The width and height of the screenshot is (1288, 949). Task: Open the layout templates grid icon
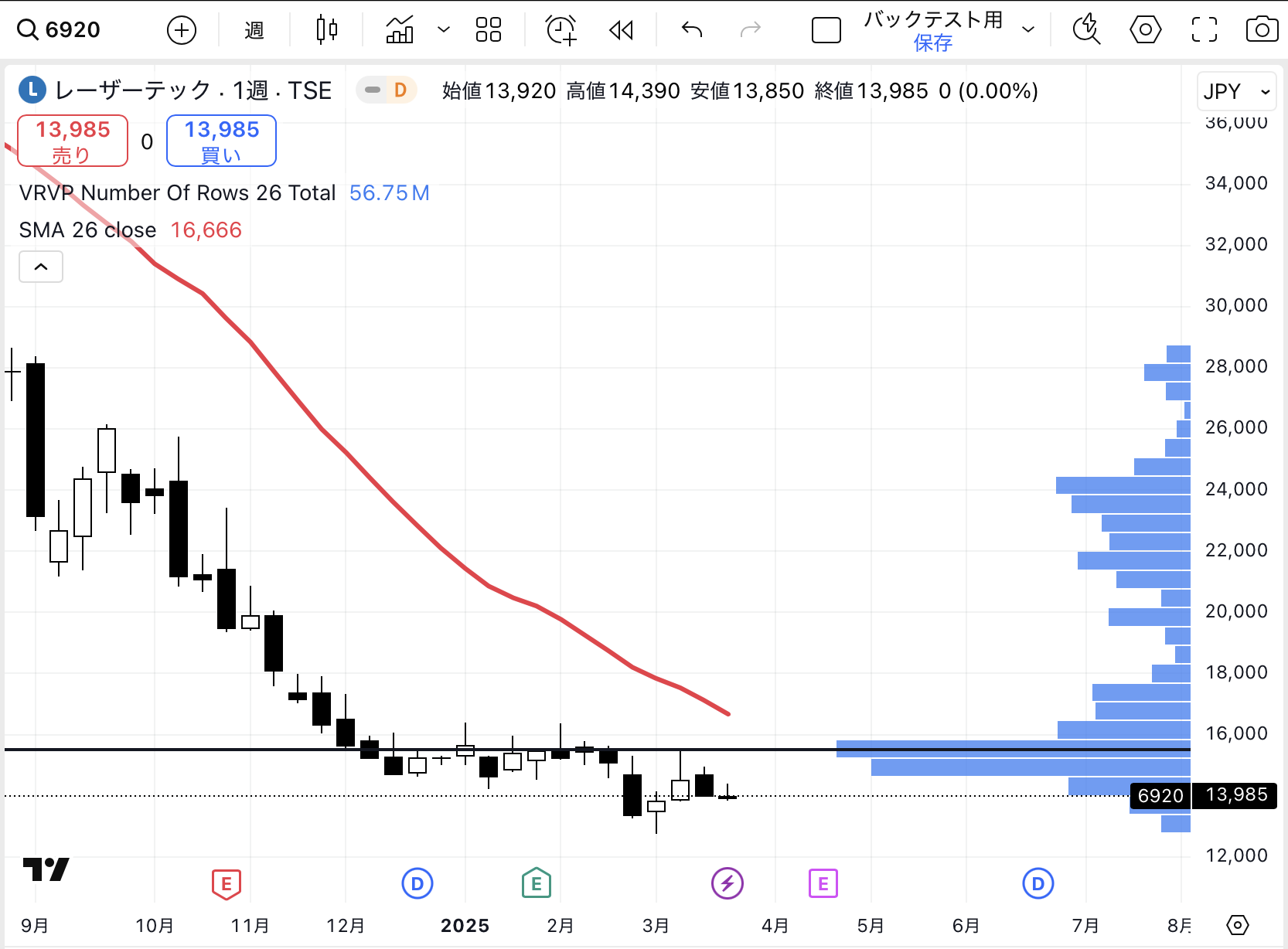(x=489, y=30)
